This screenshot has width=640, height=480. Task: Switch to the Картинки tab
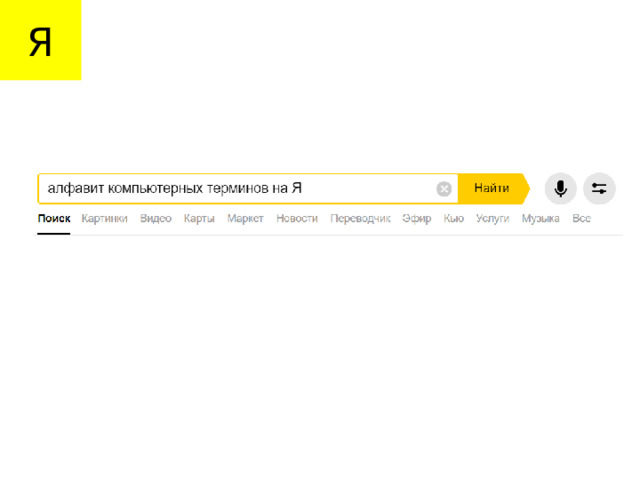tap(104, 219)
